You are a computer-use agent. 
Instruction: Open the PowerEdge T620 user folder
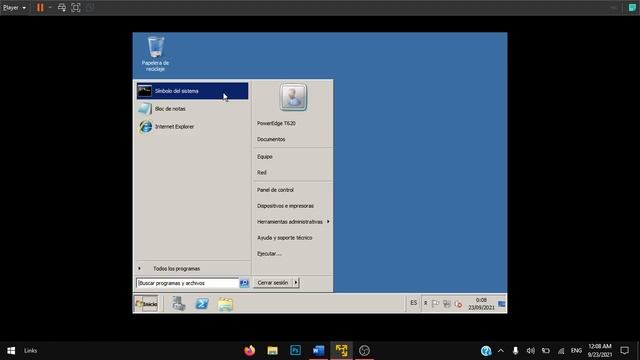click(276, 123)
